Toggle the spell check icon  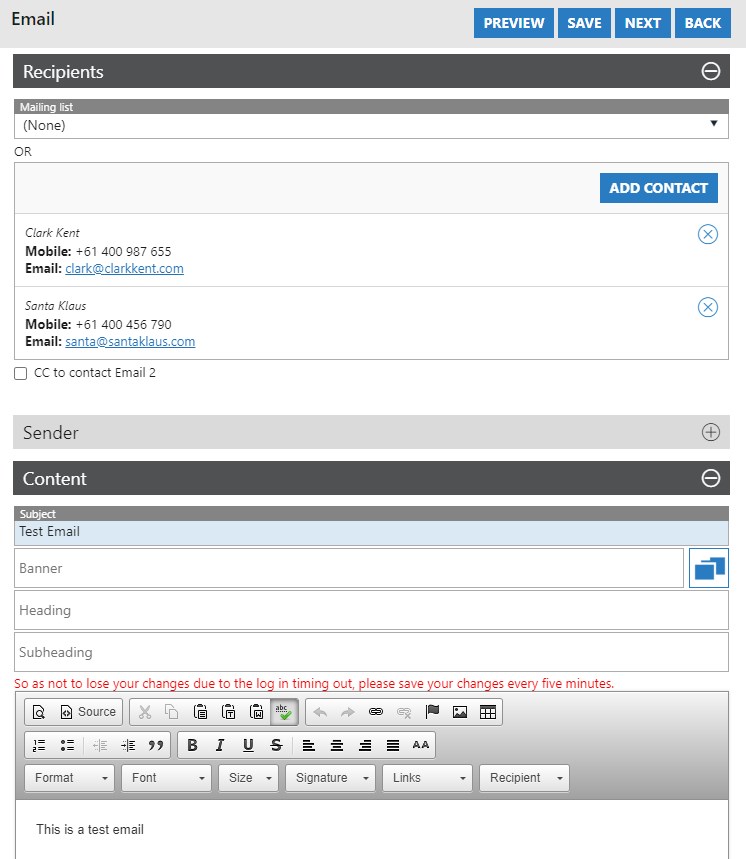[284, 712]
